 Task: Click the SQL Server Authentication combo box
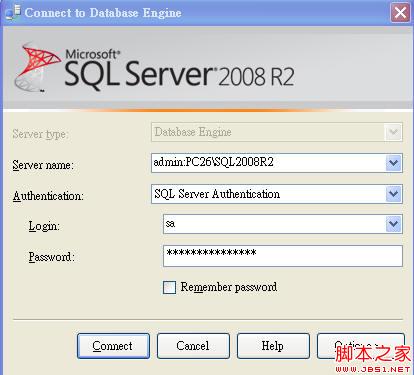(277, 194)
